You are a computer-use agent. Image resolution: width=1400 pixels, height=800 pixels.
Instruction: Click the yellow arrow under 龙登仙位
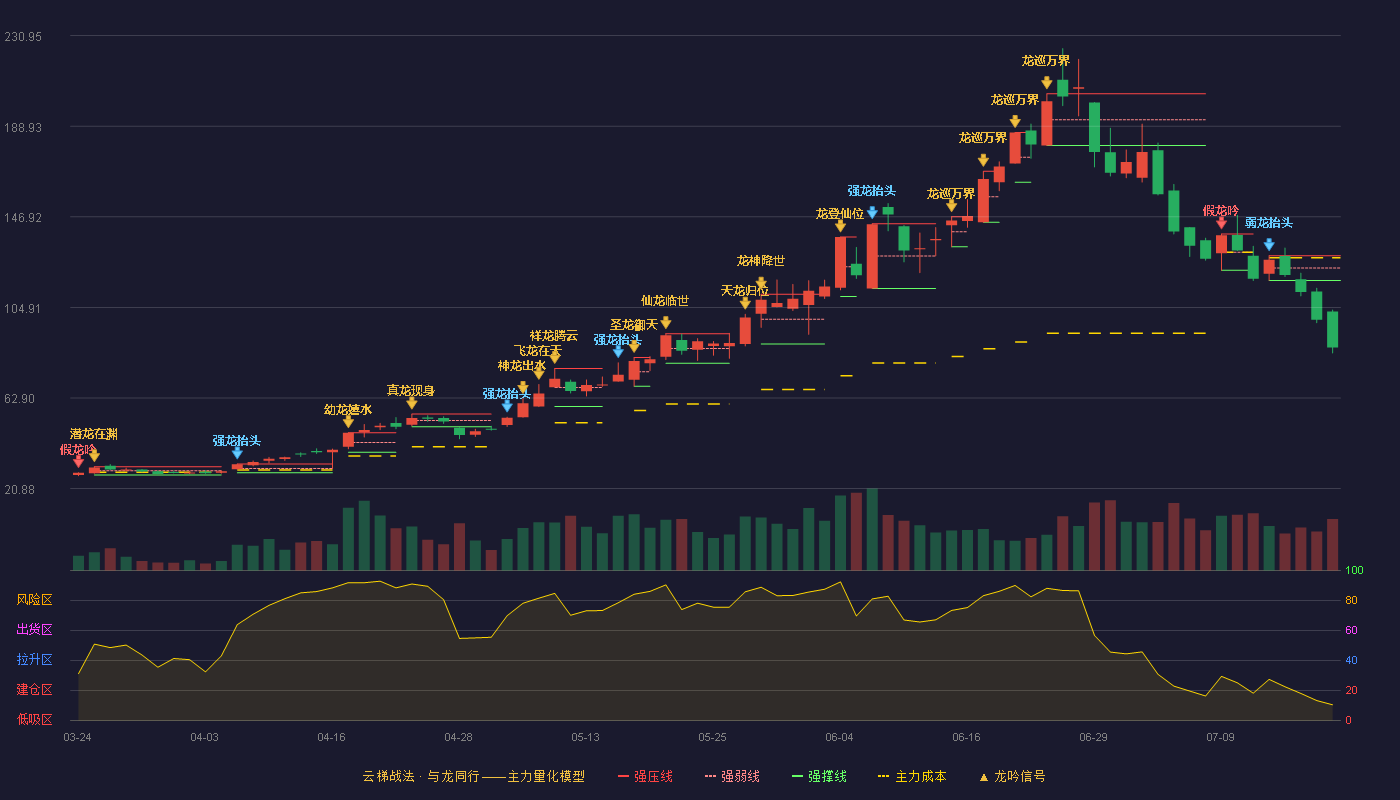click(x=840, y=226)
